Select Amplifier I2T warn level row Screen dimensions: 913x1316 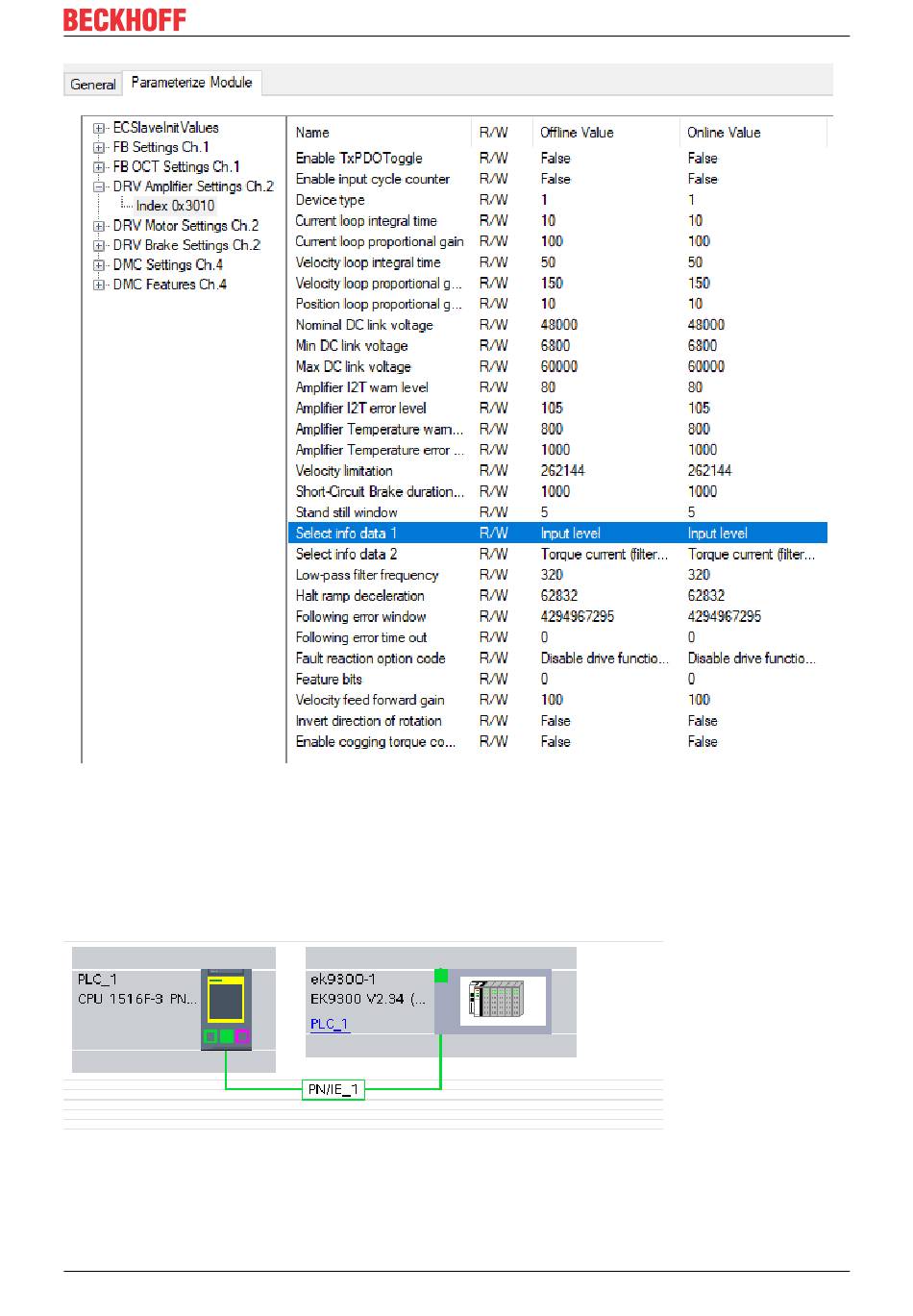[x=557, y=387]
